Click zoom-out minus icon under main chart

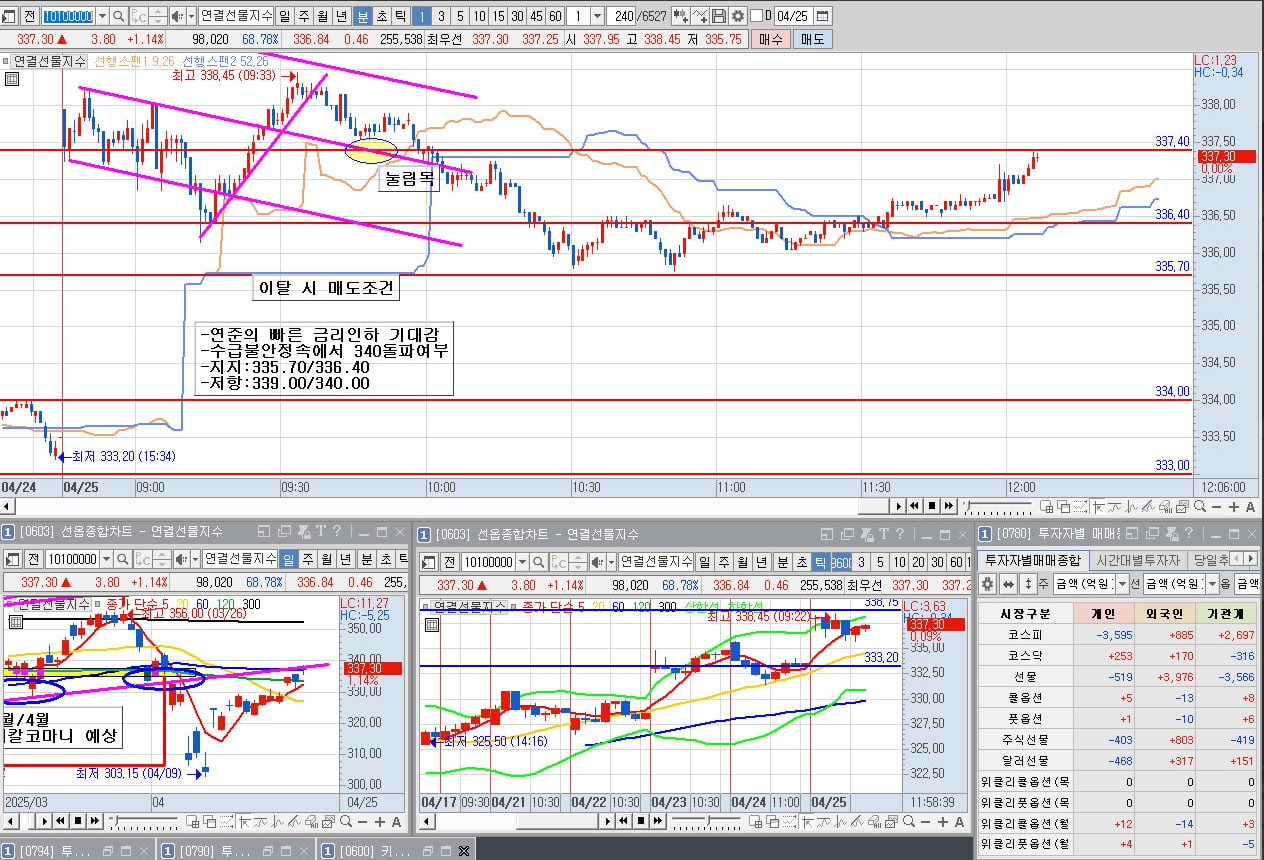click(x=1216, y=507)
